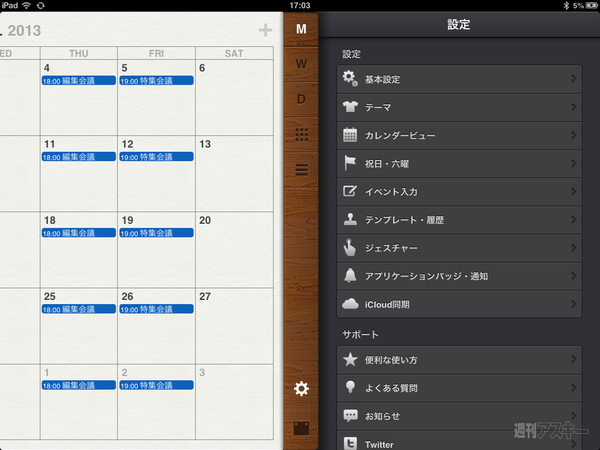Expand カレンダービュー row chevron

pyautogui.click(x=574, y=135)
